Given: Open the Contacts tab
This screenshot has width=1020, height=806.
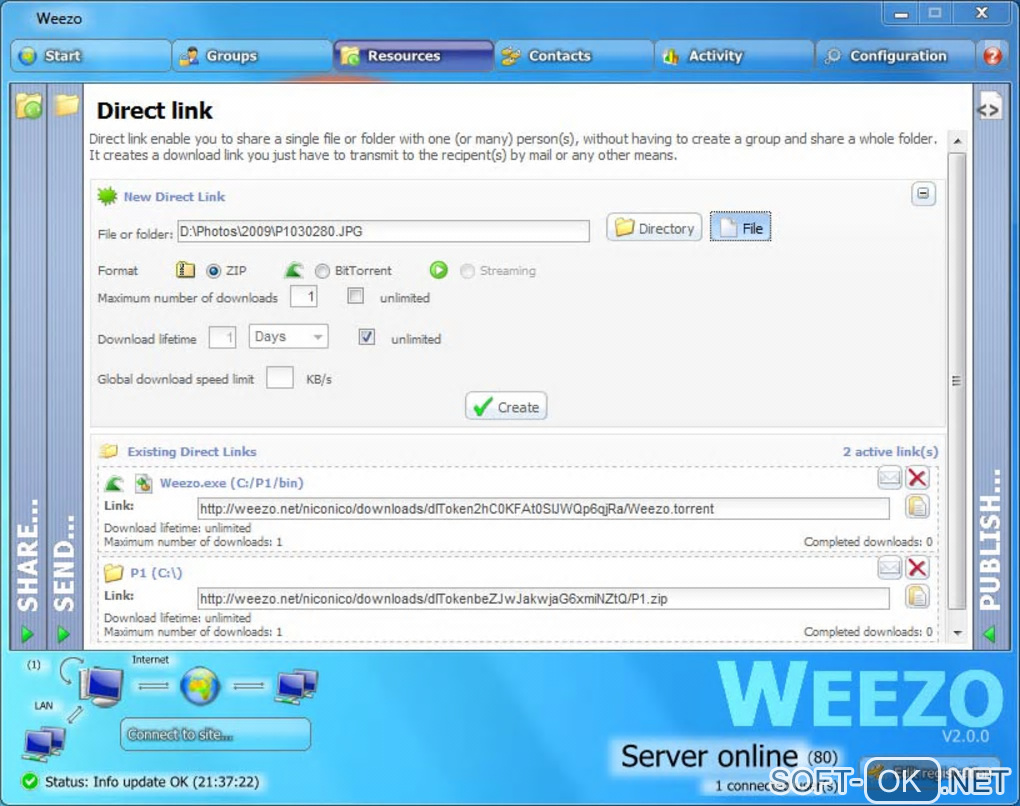Looking at the screenshot, I should 574,56.
